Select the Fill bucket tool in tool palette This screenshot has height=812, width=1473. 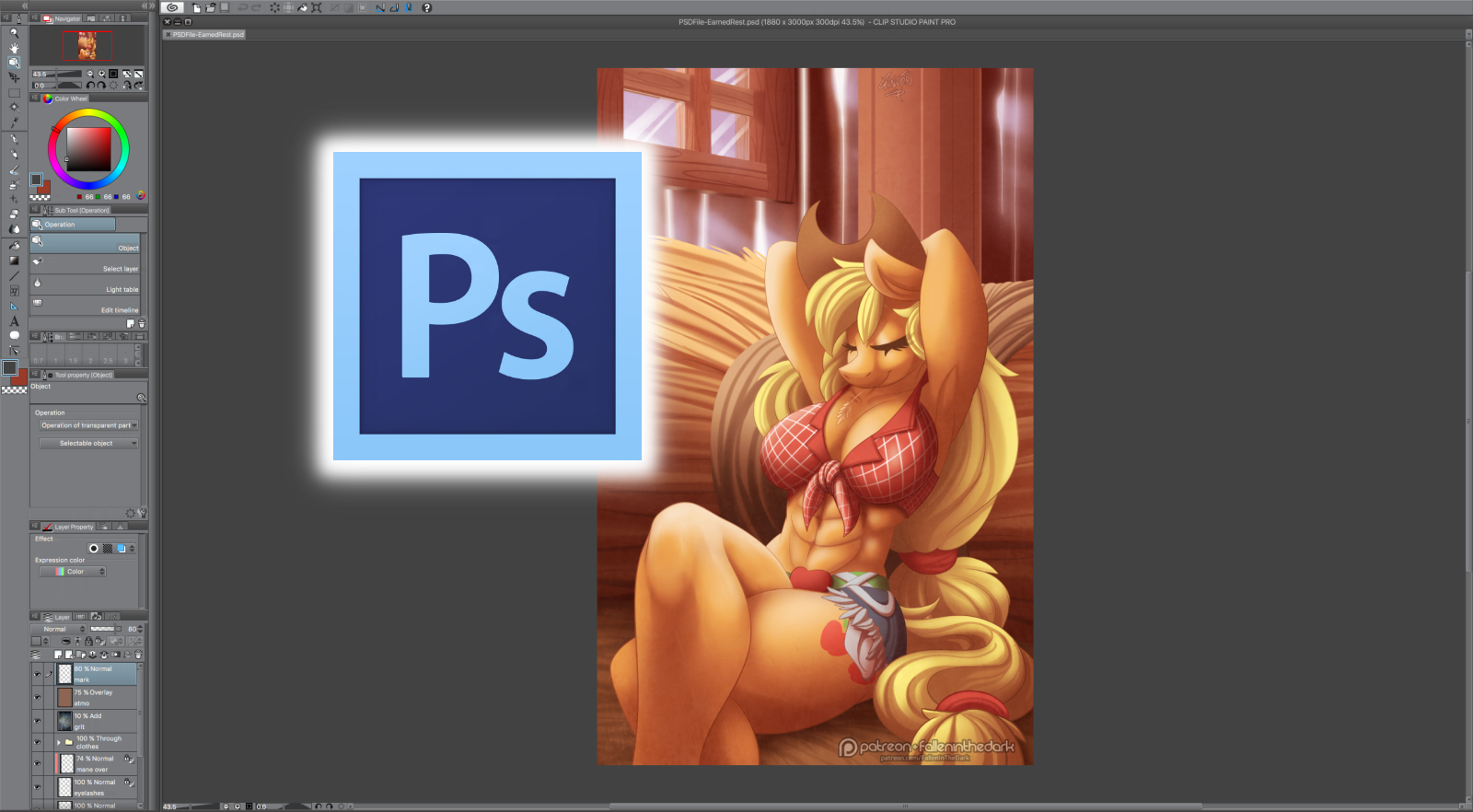pos(14,246)
